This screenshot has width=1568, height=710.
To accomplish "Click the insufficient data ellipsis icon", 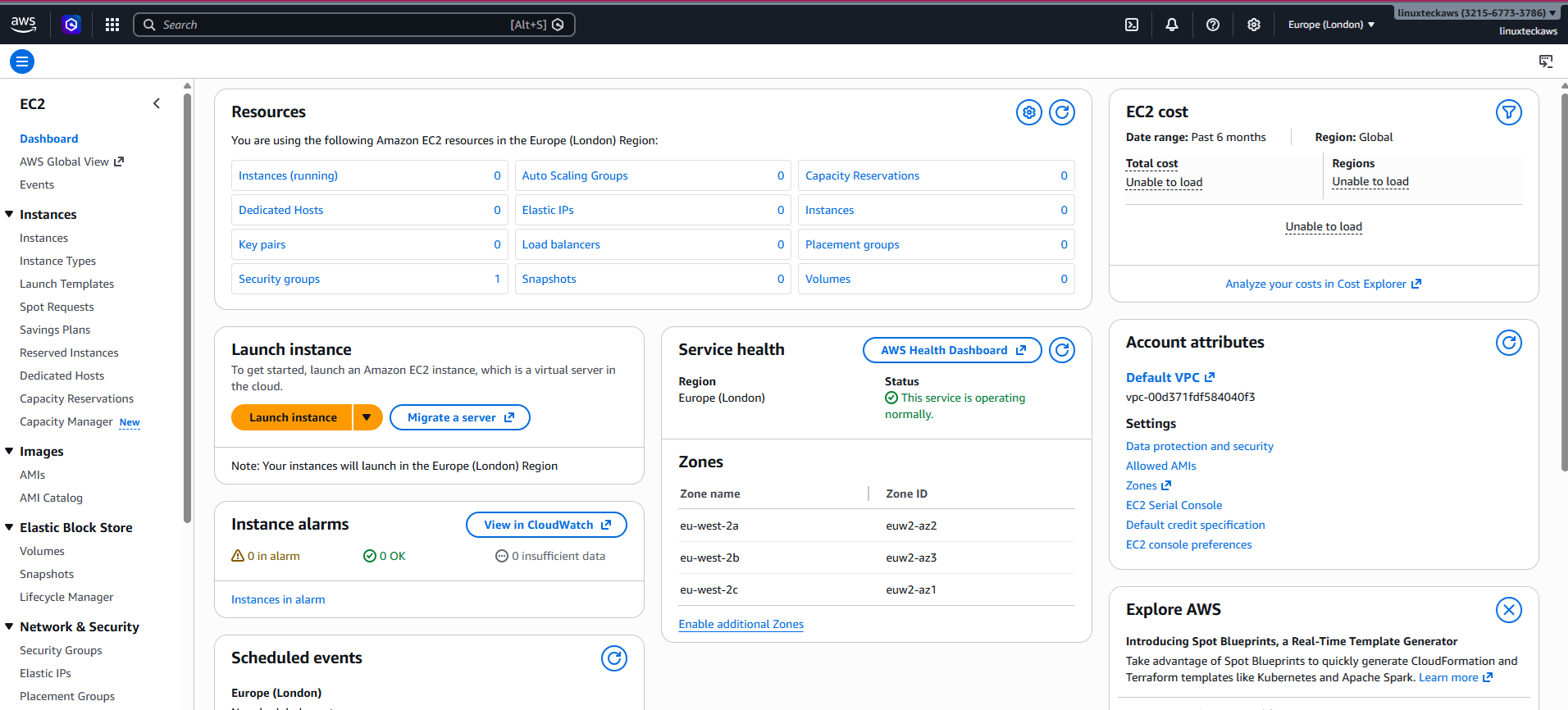I will pos(502,556).
